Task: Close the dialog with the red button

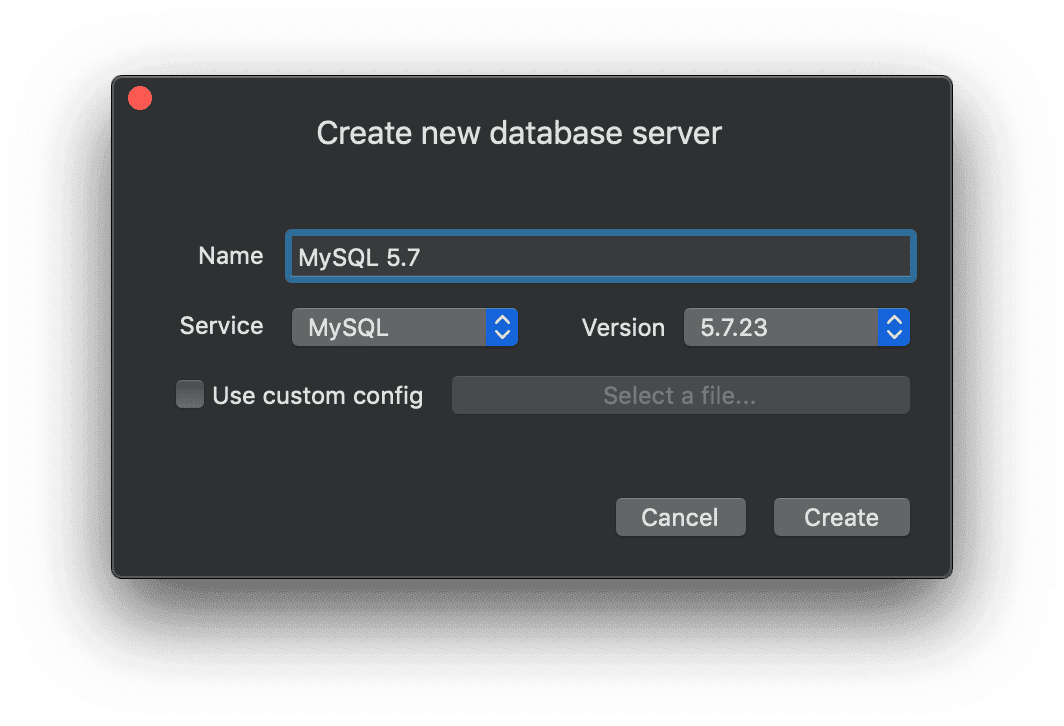Action: point(140,98)
